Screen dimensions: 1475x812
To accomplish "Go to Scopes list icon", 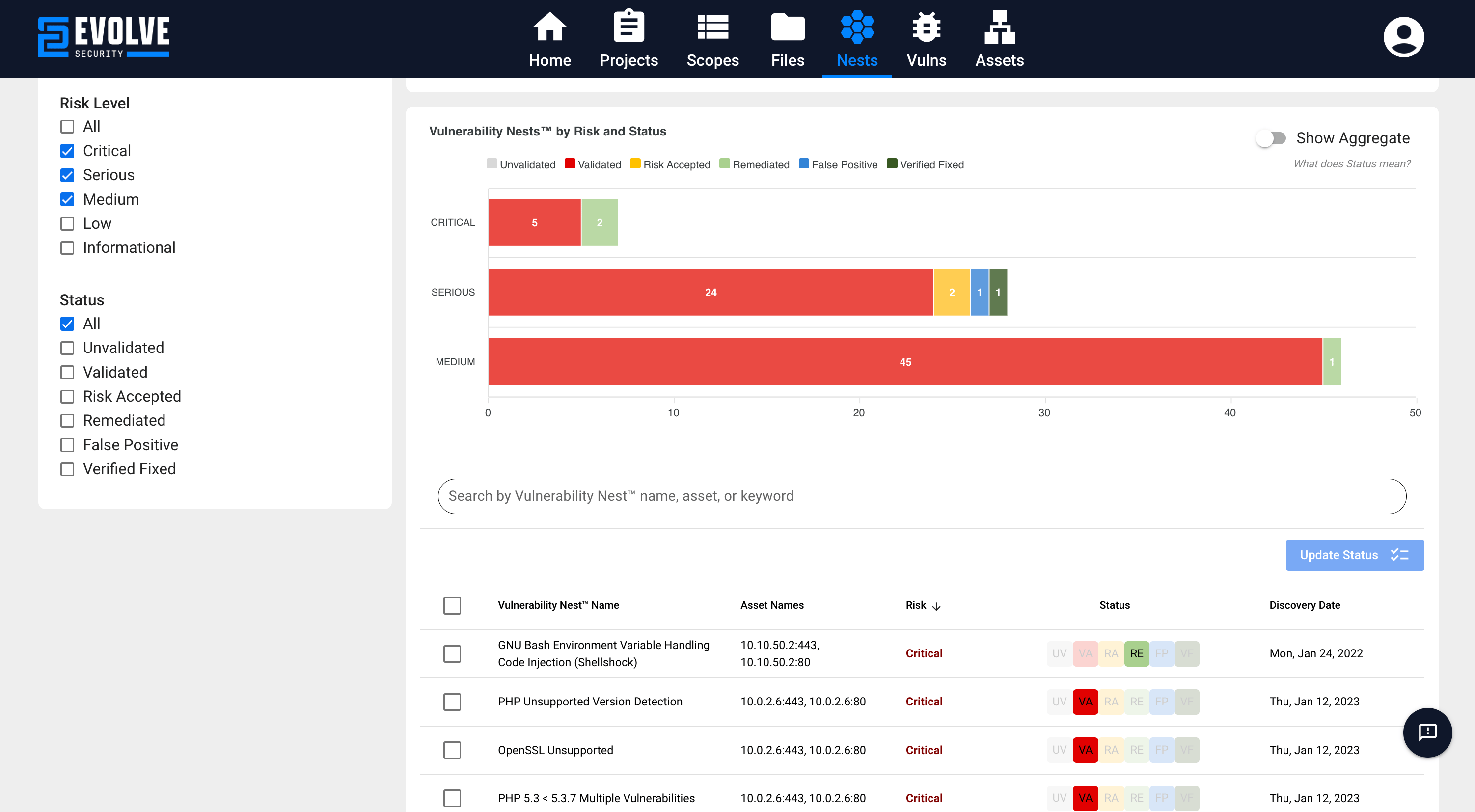I will coord(712,27).
